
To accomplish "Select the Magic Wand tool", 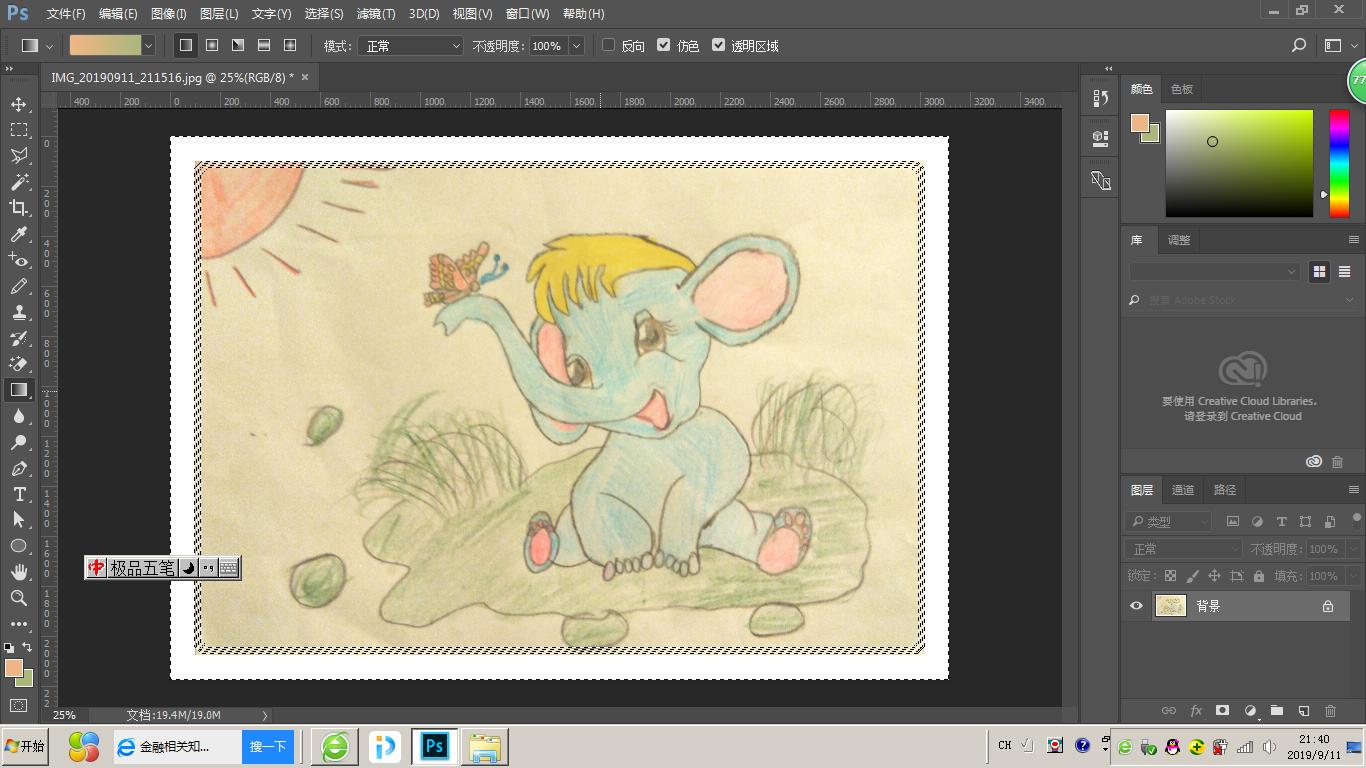I will coord(19,182).
